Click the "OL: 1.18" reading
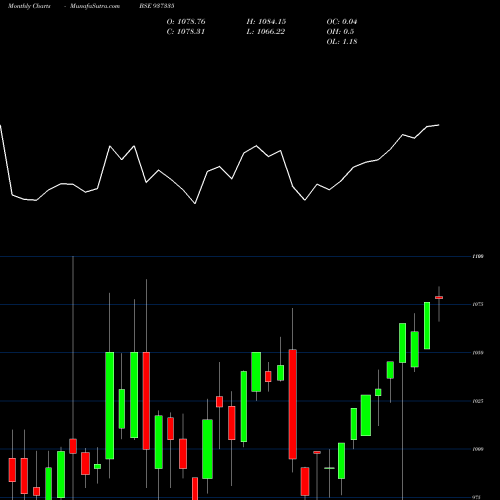 click(342, 42)
